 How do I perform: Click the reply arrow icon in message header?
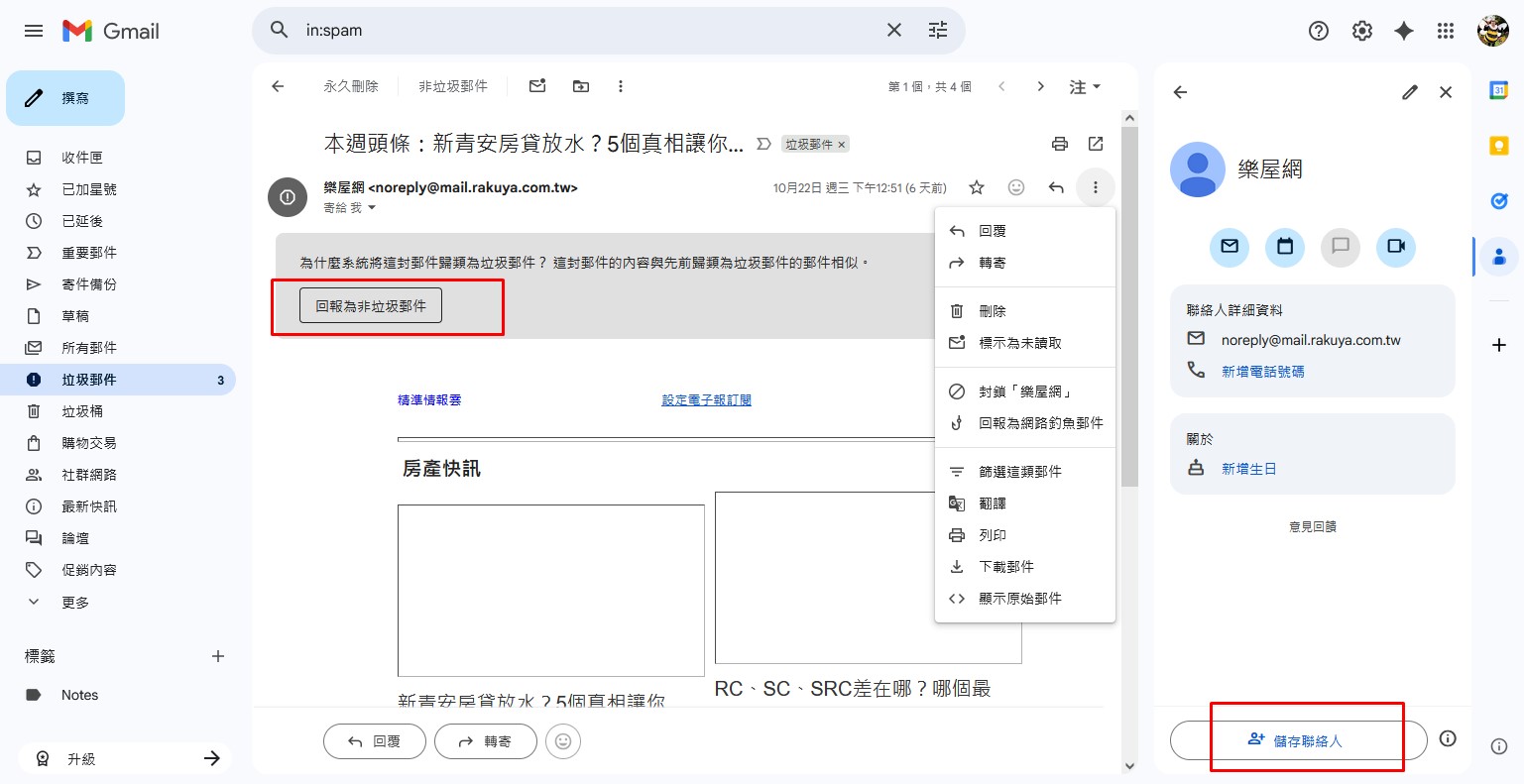pyautogui.click(x=1056, y=187)
